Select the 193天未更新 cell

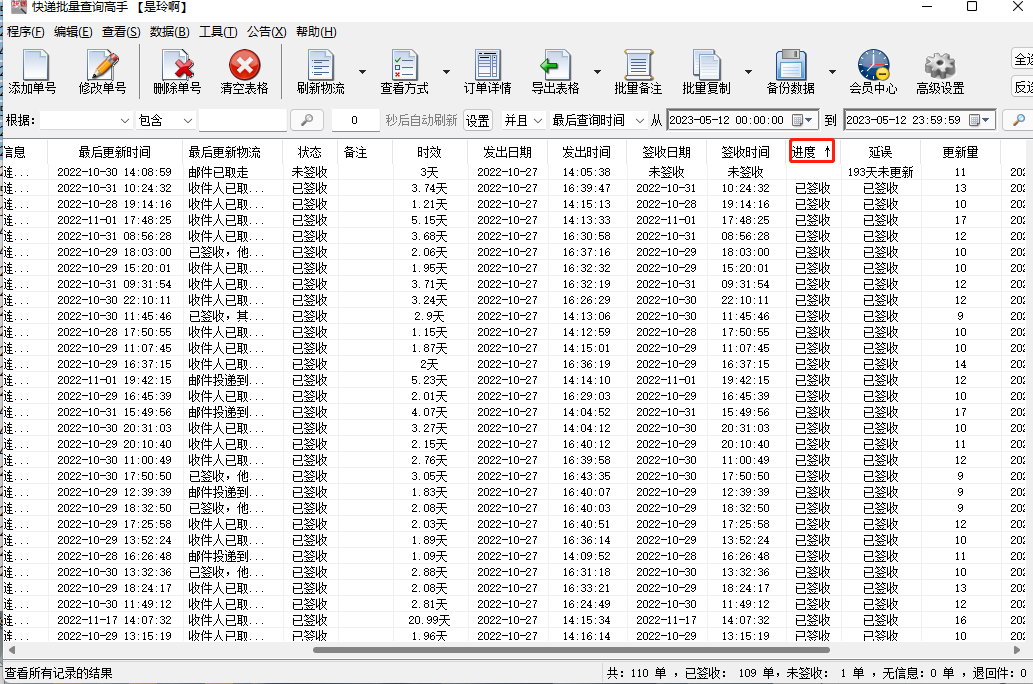880,172
